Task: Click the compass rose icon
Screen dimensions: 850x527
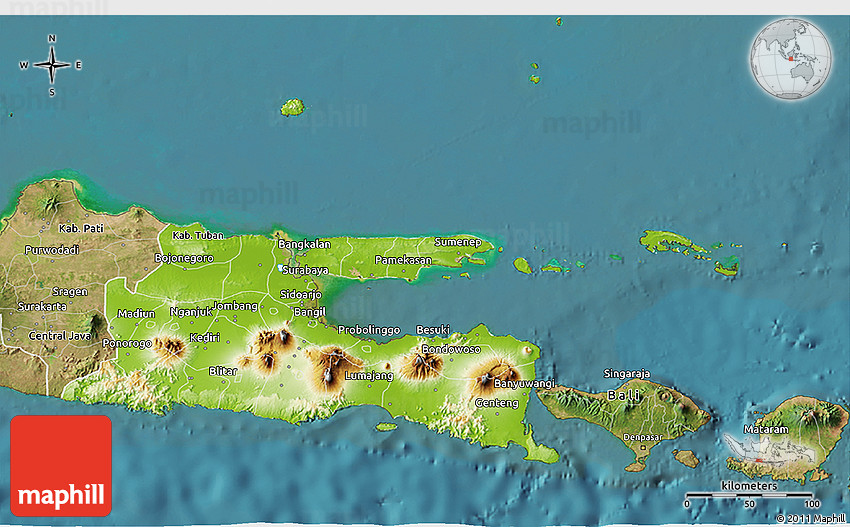Action: [51, 65]
